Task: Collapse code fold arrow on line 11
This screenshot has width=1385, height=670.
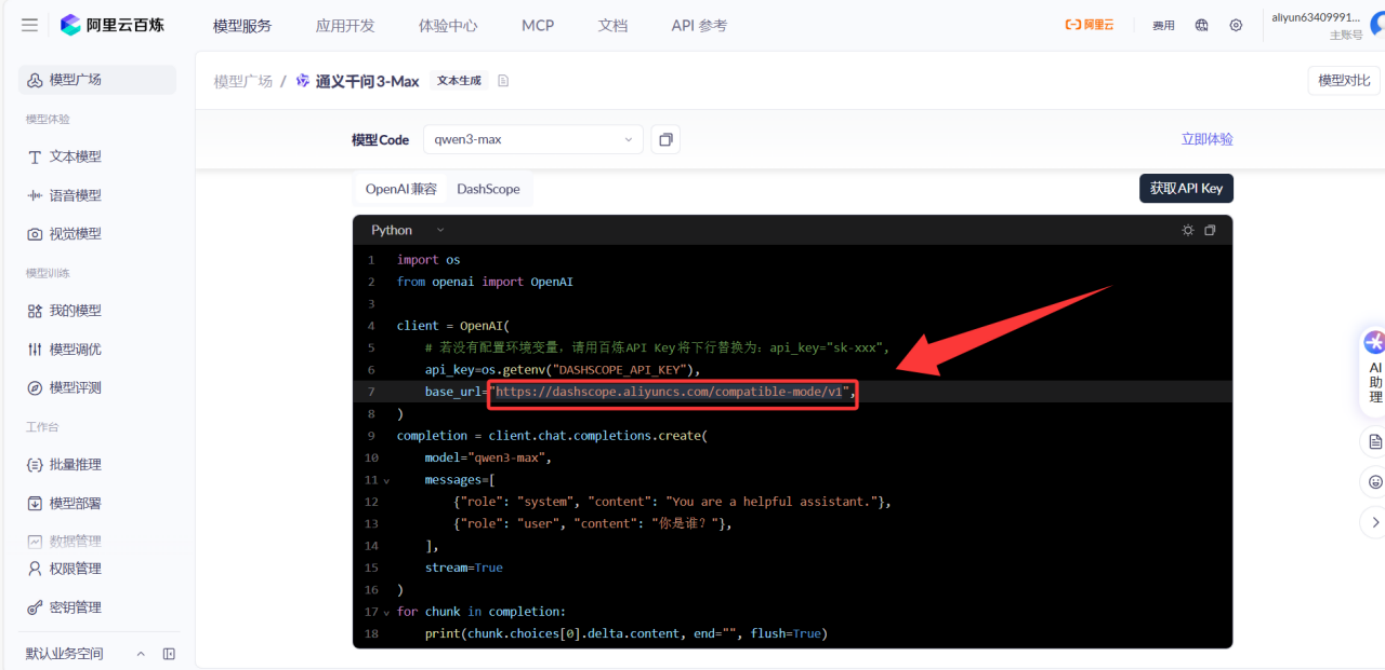Action: click(x=386, y=481)
